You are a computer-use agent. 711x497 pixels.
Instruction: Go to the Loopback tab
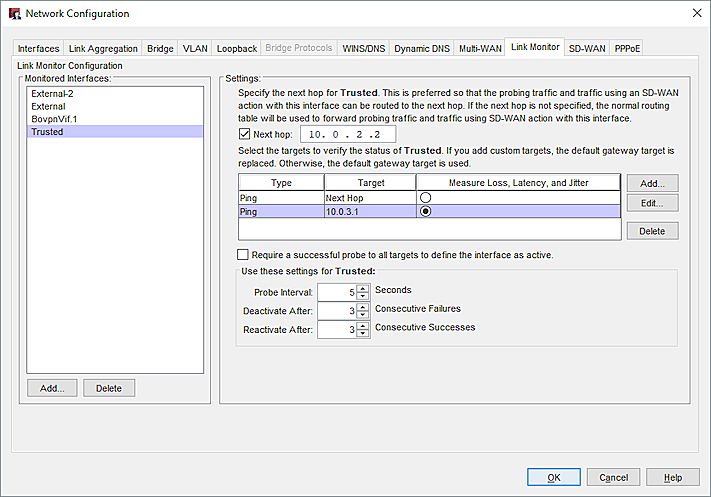click(237, 49)
